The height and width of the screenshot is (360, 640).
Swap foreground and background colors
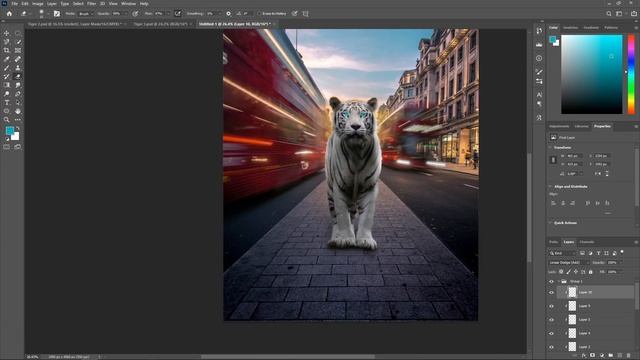18,129
